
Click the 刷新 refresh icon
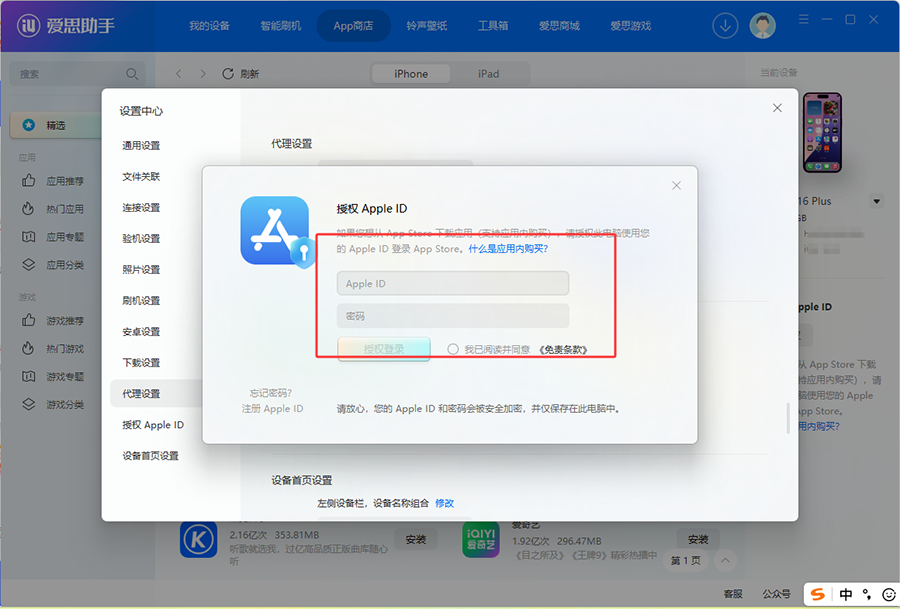228,74
